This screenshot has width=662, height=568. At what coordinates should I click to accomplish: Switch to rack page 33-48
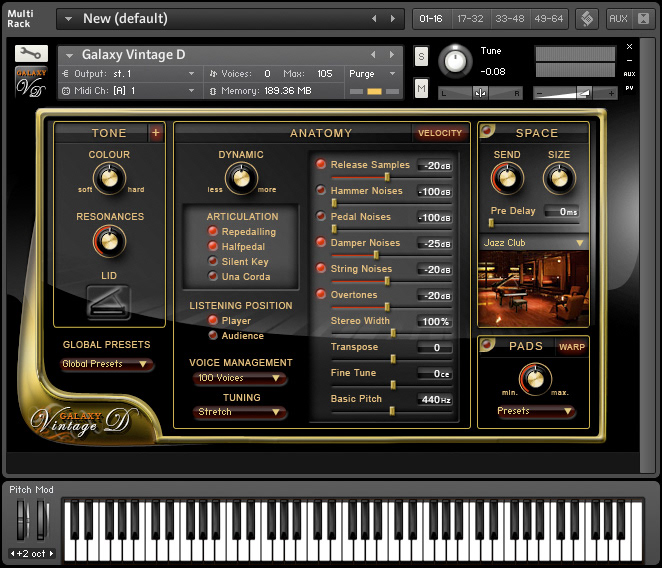tap(510, 19)
